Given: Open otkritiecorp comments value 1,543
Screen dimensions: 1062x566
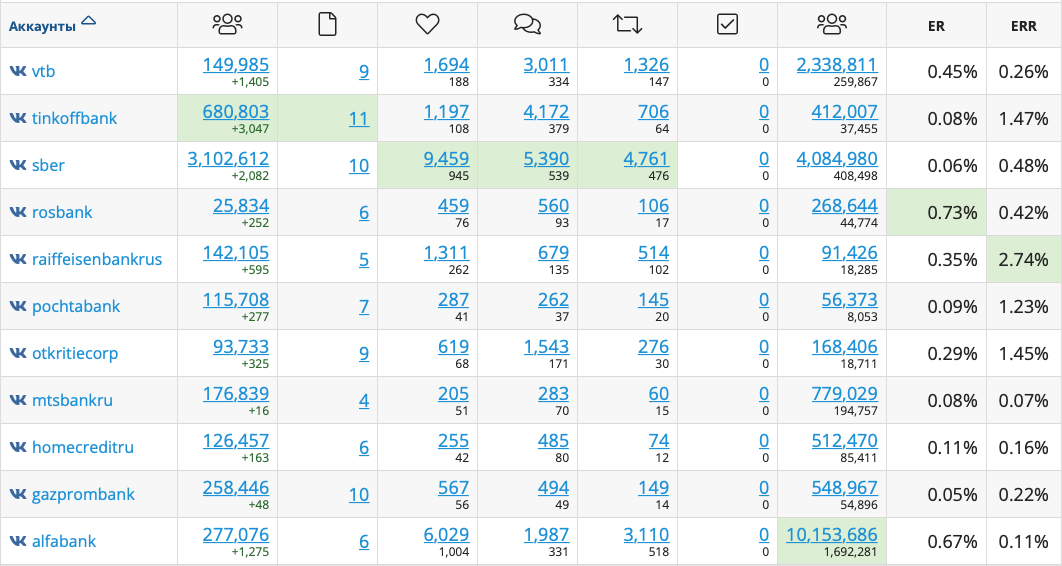Looking at the screenshot, I should coord(547,347).
